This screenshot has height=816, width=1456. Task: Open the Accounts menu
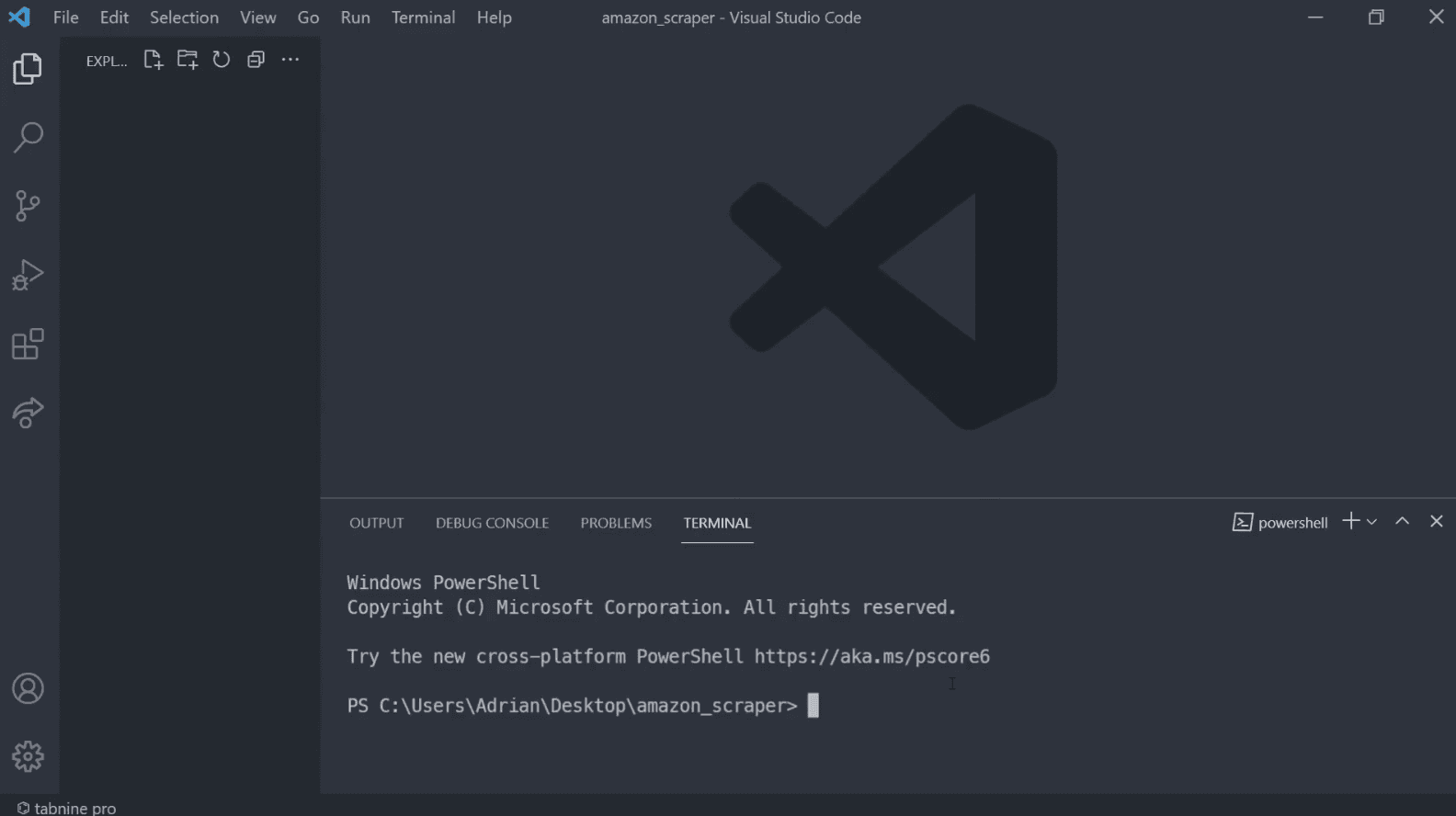28,688
